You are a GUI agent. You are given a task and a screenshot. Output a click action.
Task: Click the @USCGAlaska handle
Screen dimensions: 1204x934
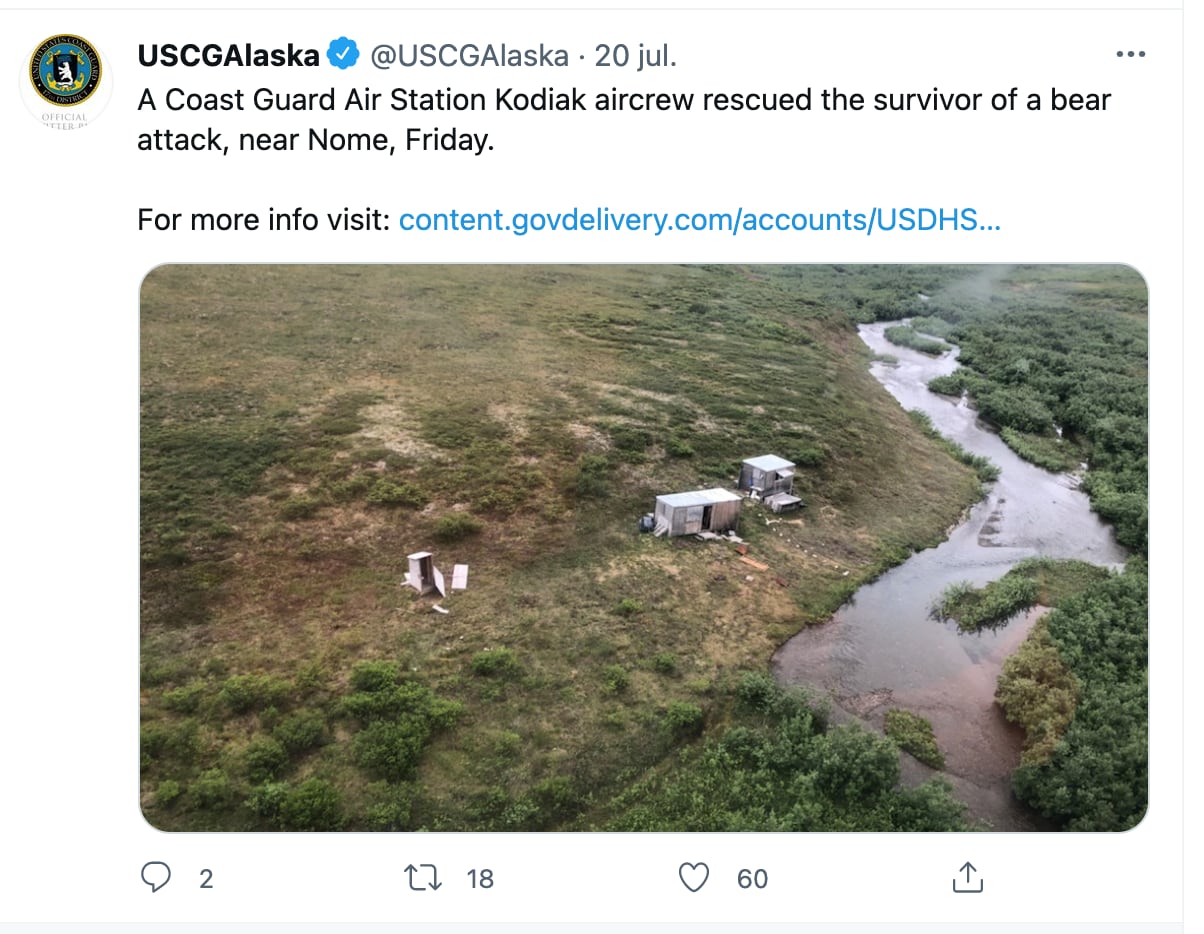tap(469, 55)
